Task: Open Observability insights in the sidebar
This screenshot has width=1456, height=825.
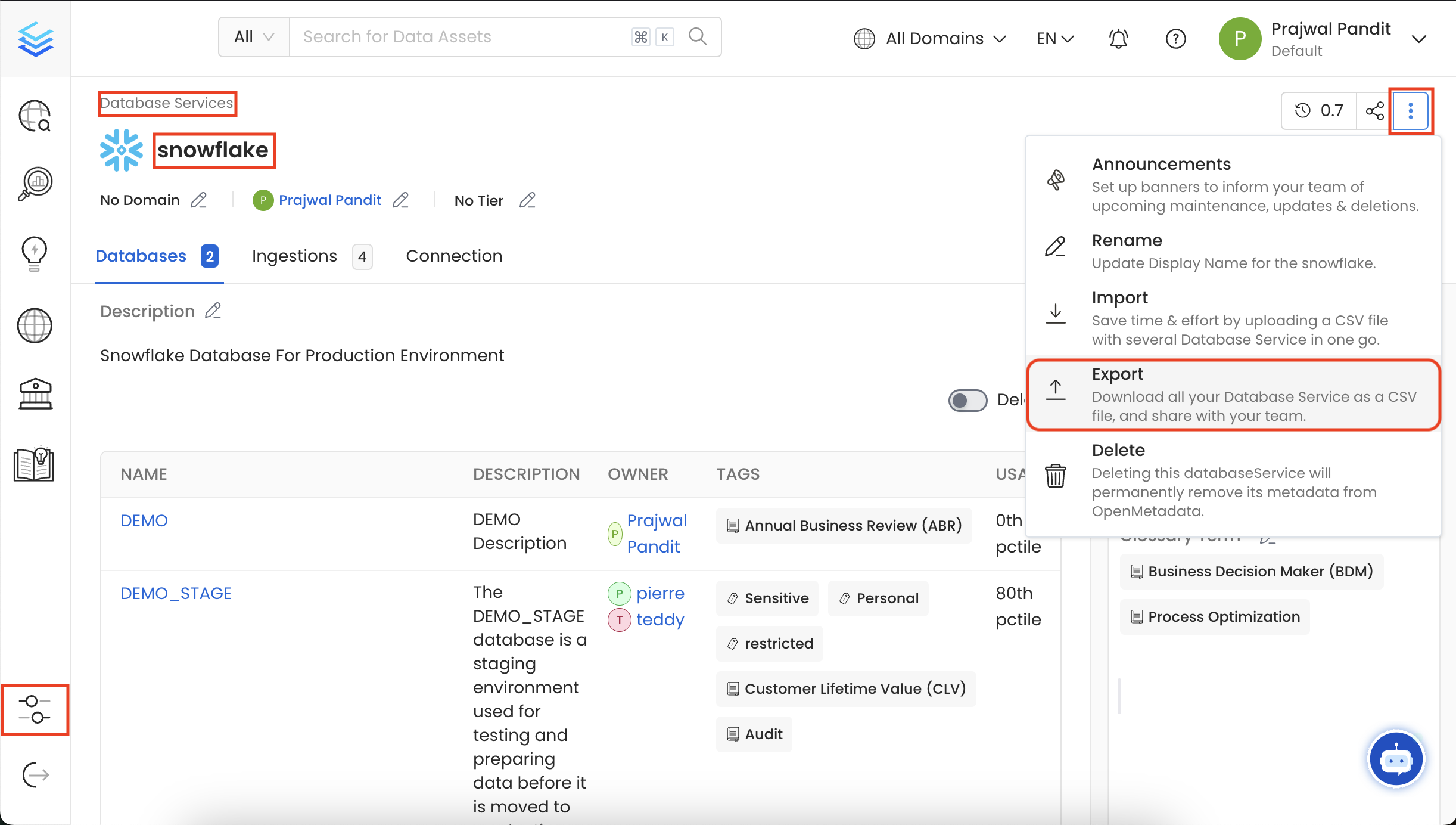Action: tap(34, 183)
